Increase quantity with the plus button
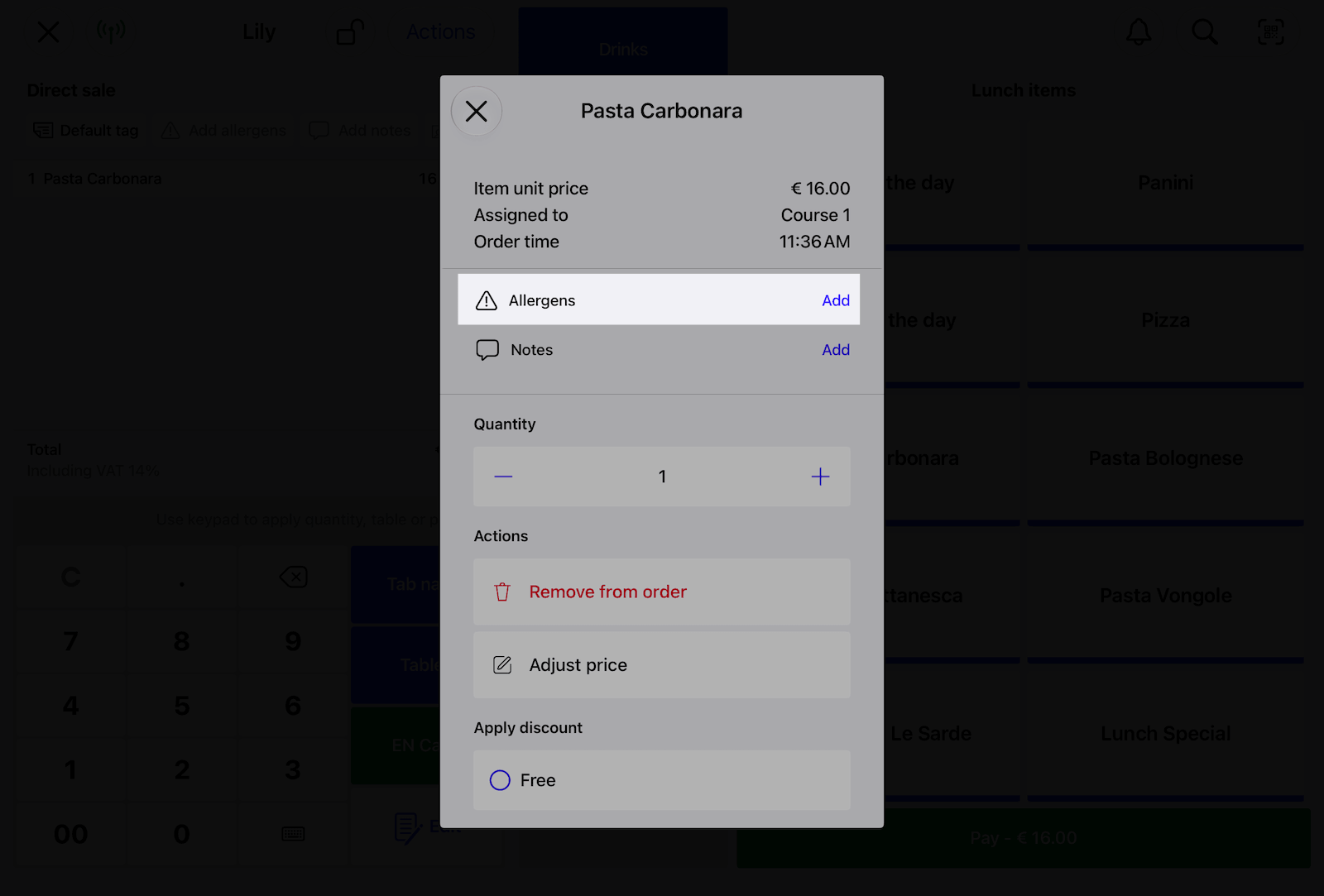The height and width of the screenshot is (896, 1324). coord(820,477)
